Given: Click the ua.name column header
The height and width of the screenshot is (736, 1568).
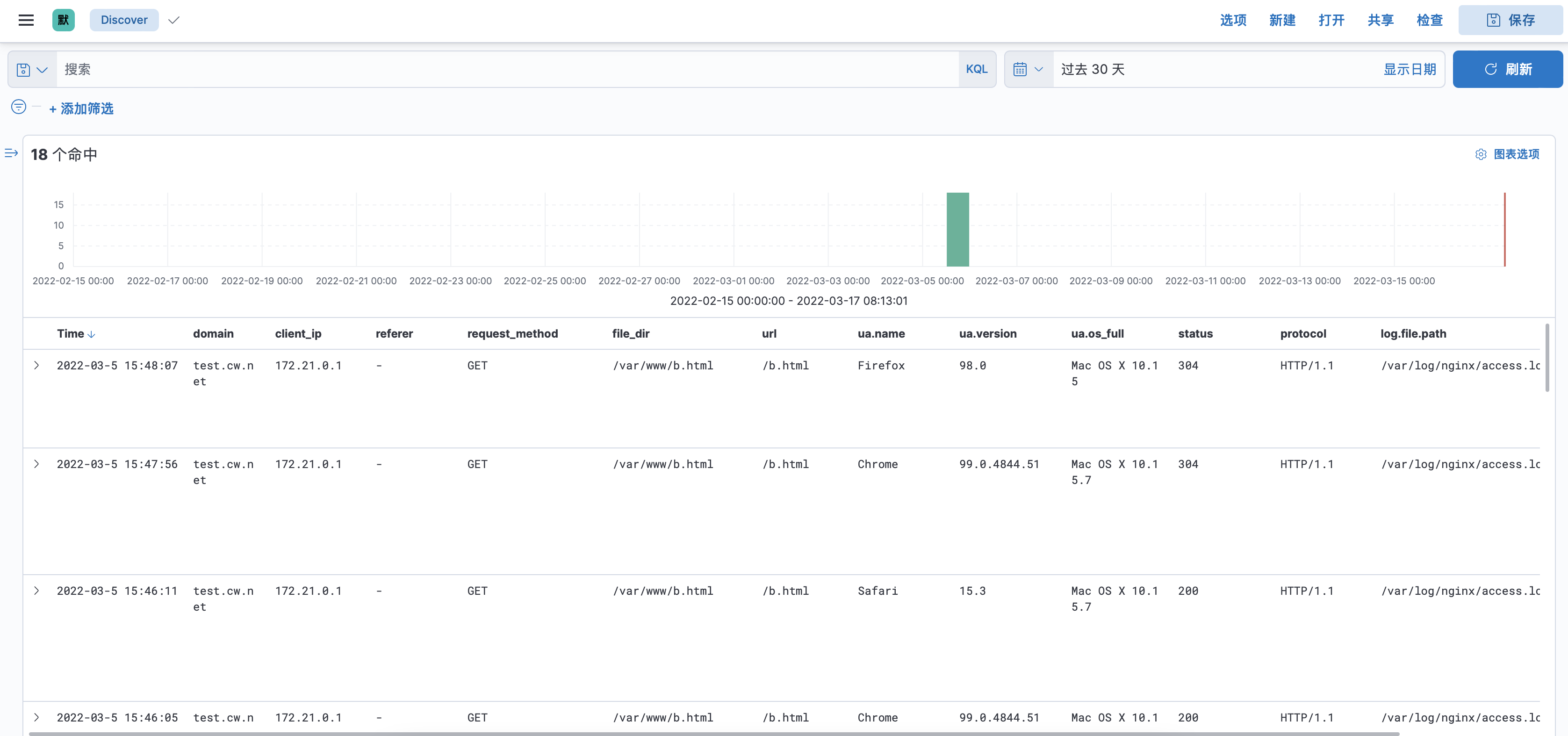Looking at the screenshot, I should (881, 333).
